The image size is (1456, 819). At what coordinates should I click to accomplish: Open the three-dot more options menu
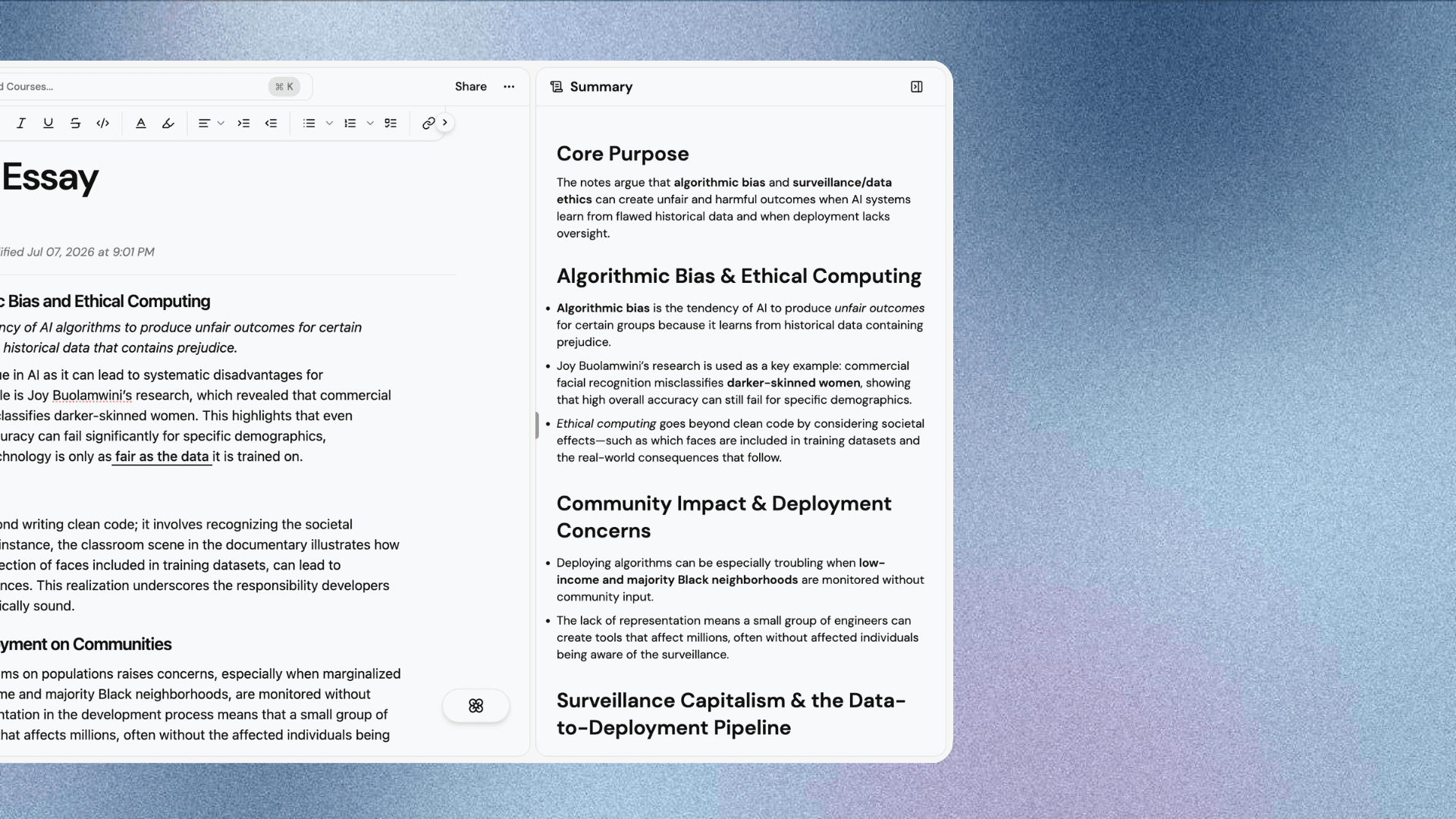509,86
